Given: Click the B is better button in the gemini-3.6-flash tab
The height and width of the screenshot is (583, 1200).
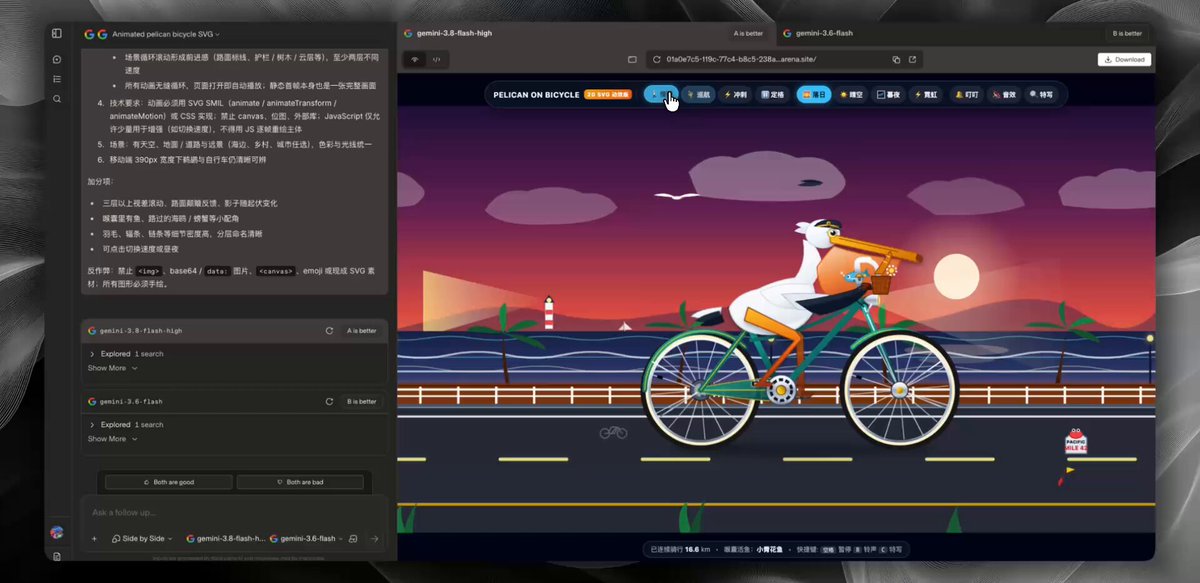Looking at the screenshot, I should pyautogui.click(x=1126, y=33).
